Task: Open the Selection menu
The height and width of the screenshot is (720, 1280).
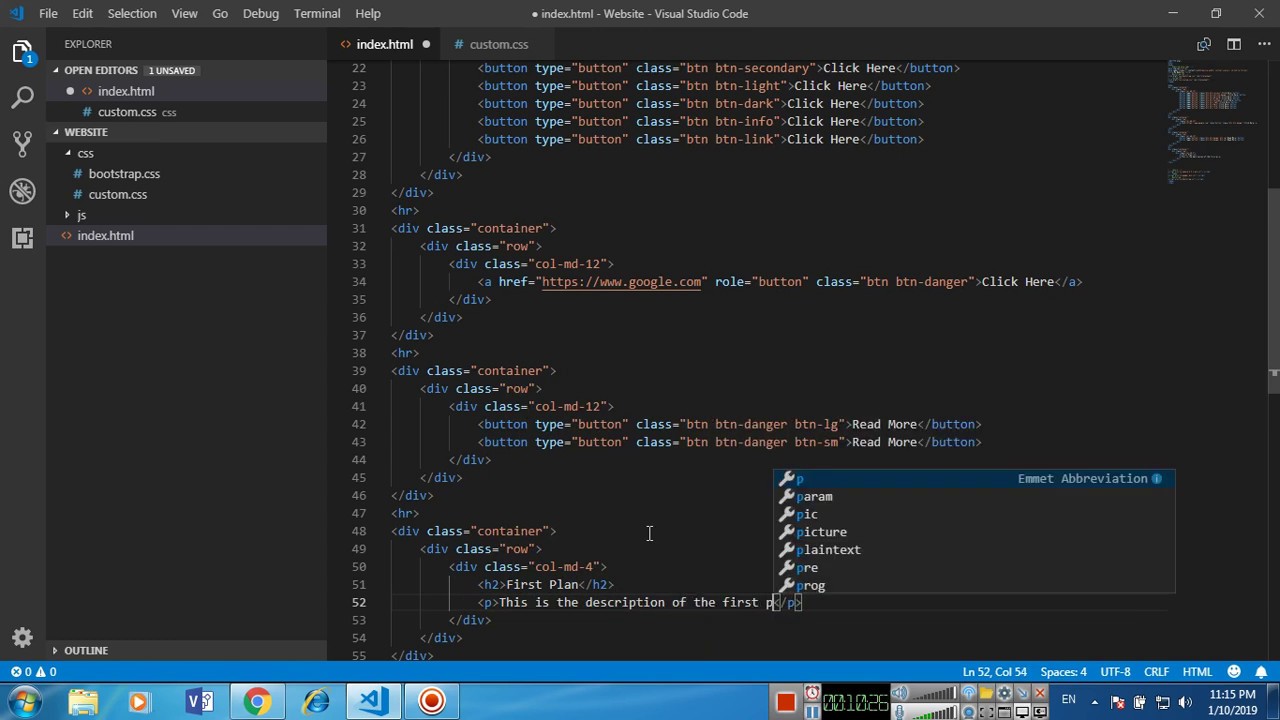Action: coord(132,14)
